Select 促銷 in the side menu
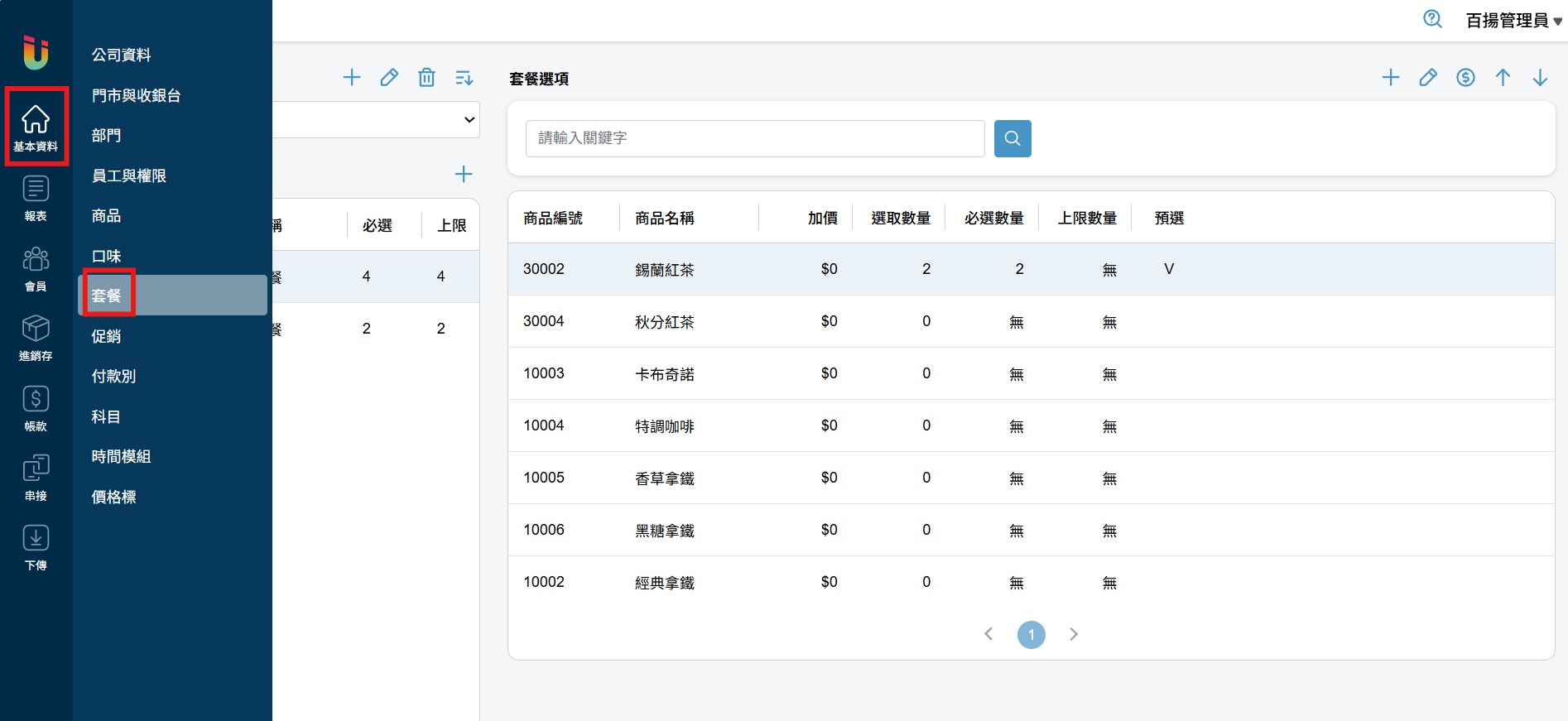The width and height of the screenshot is (1568, 721). (x=107, y=336)
